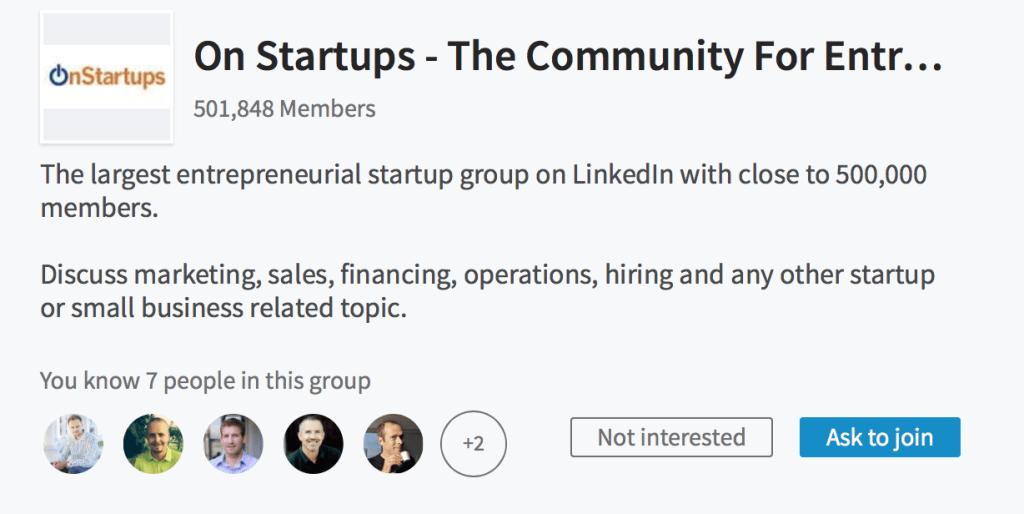The image size is (1024, 514).
Task: View the member in the white patterned shirt
Action: click(73, 443)
